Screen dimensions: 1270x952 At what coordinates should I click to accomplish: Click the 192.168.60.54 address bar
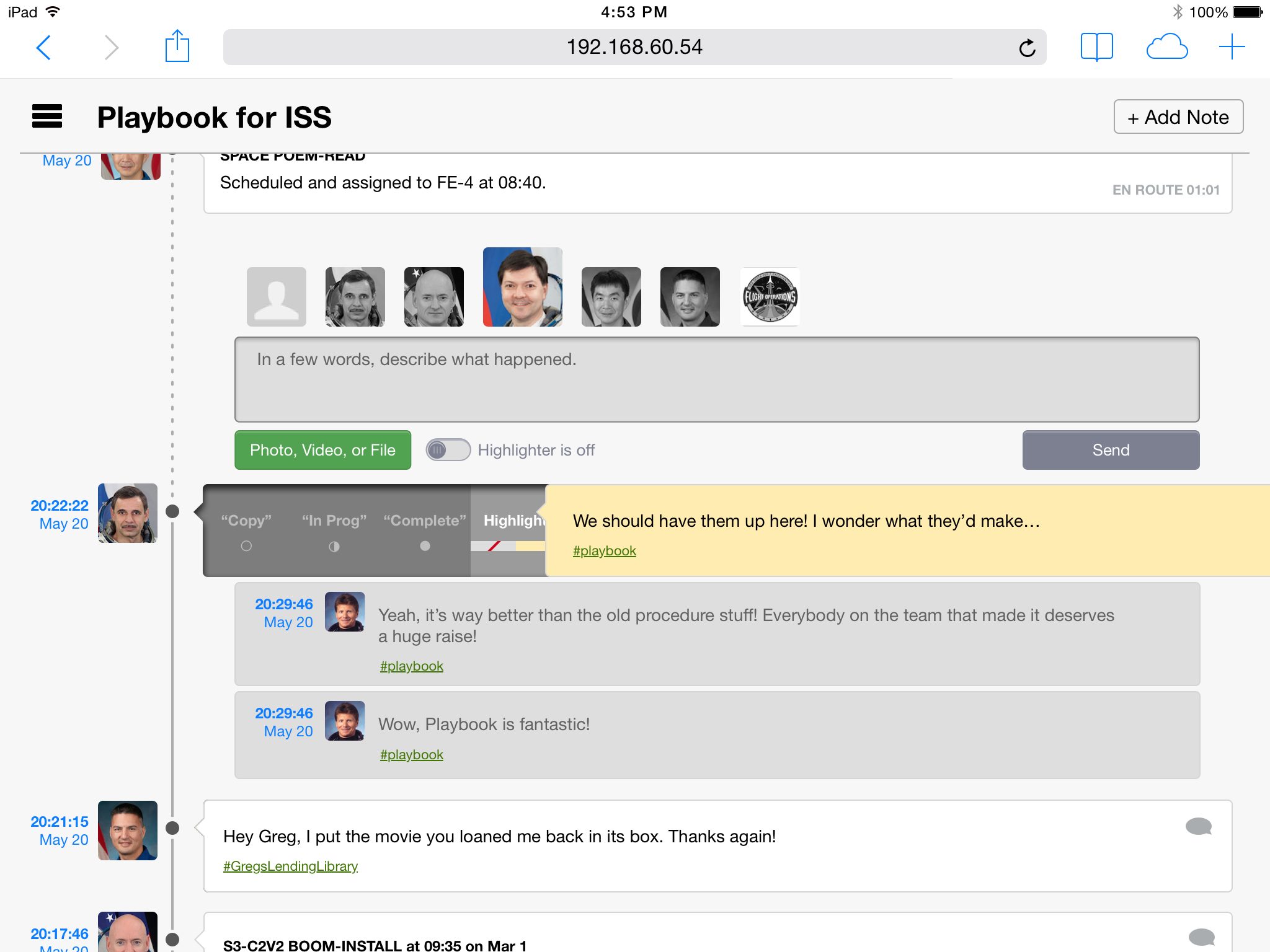[634, 47]
